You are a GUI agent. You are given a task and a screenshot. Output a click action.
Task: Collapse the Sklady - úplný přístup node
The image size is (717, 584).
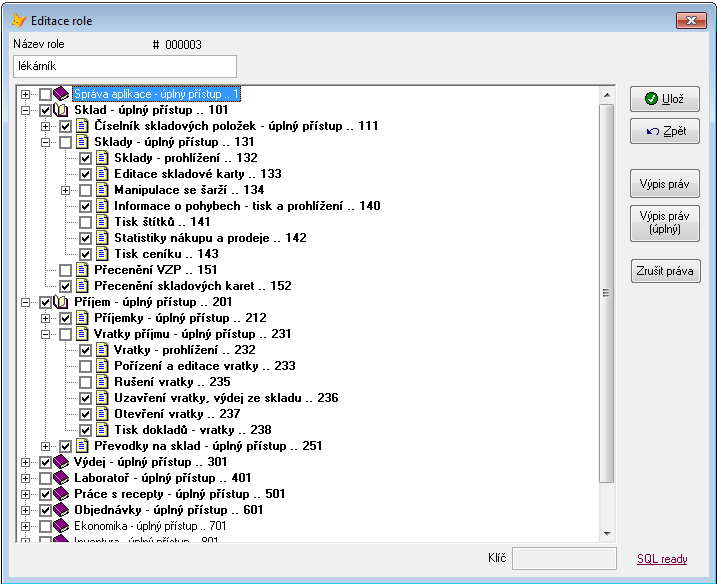click(x=45, y=142)
